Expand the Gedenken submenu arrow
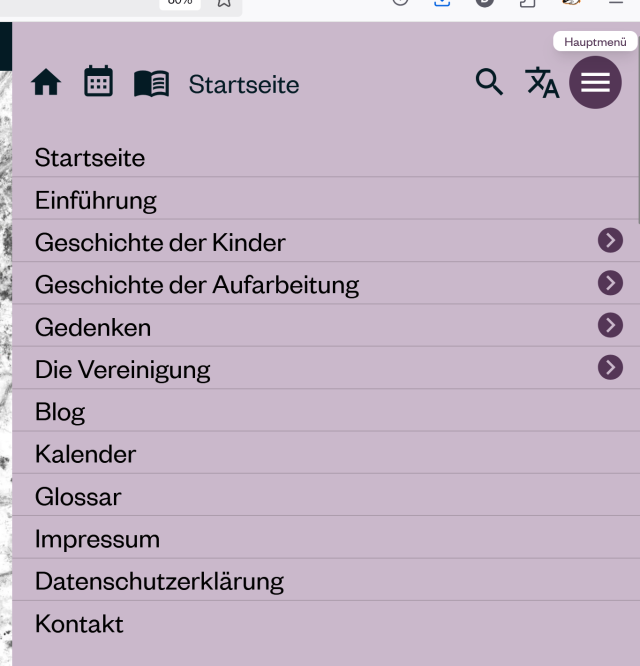Image resolution: width=640 pixels, height=666 pixels. point(610,325)
